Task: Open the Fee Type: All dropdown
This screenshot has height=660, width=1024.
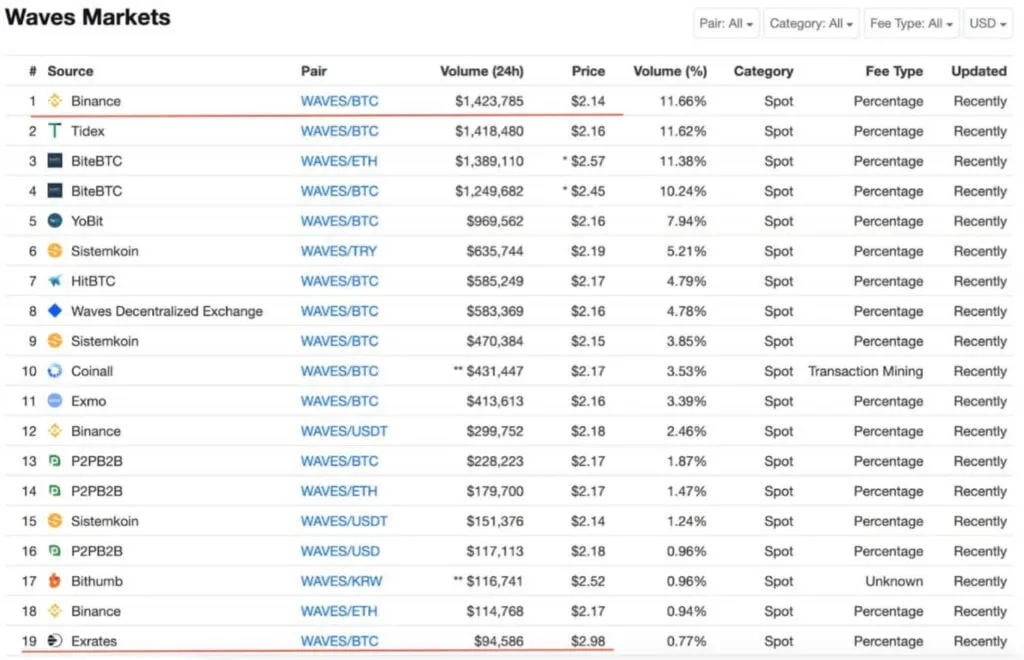Action: (912, 24)
